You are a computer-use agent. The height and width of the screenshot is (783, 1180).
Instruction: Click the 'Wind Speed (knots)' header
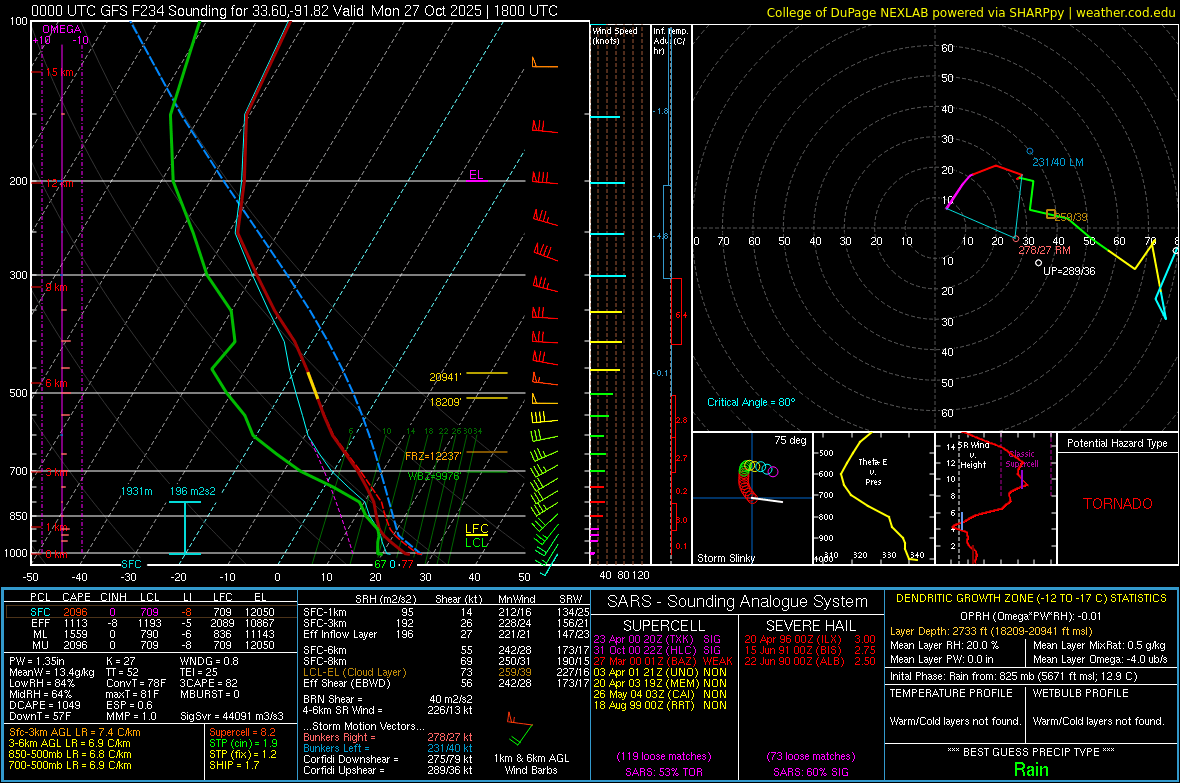(614, 35)
